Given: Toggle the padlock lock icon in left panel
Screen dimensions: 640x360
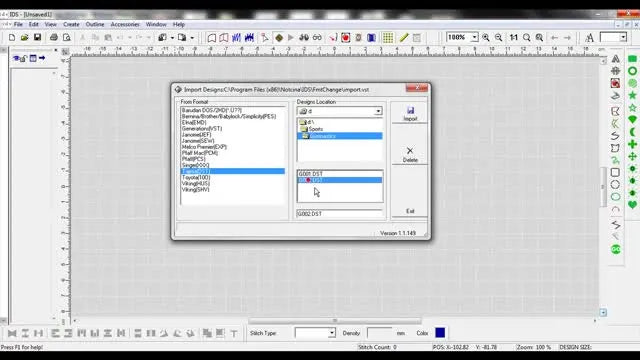Looking at the screenshot, I should point(24,59).
